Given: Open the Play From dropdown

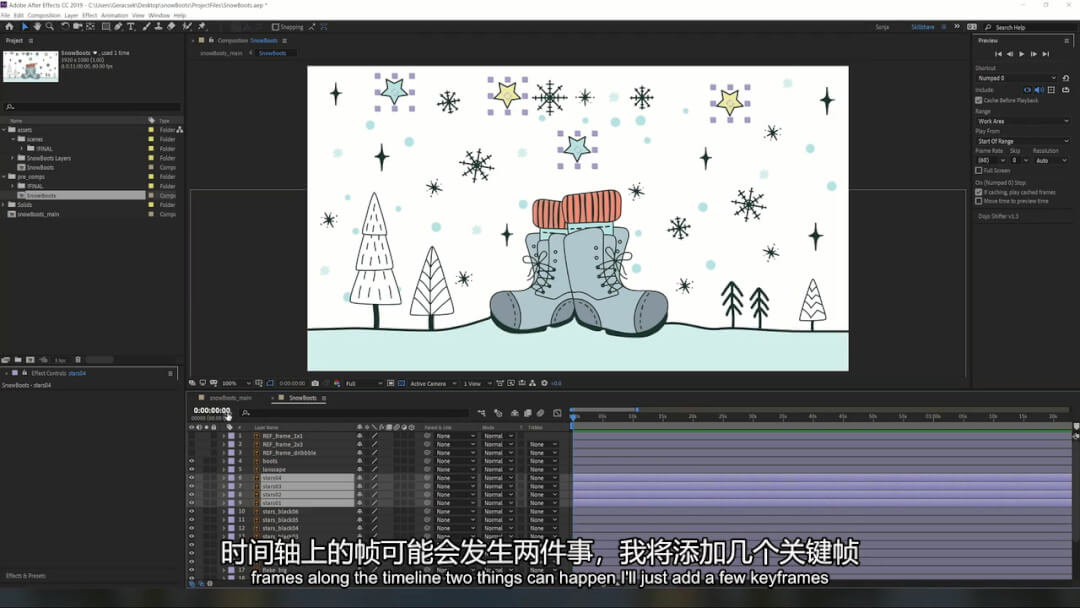Looking at the screenshot, I should (1022, 141).
